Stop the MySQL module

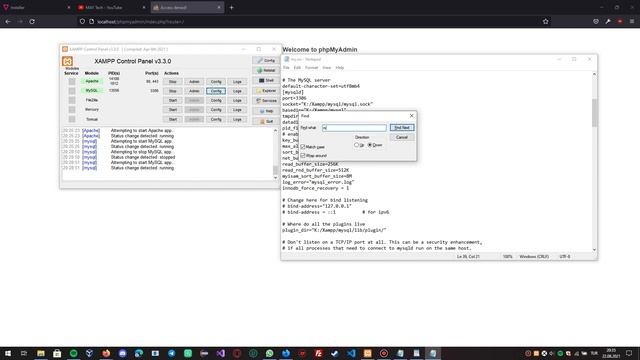(173, 91)
